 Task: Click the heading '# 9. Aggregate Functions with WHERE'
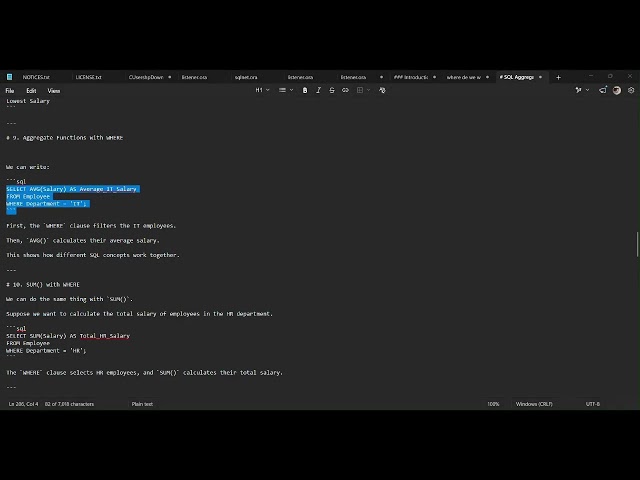coord(64,138)
